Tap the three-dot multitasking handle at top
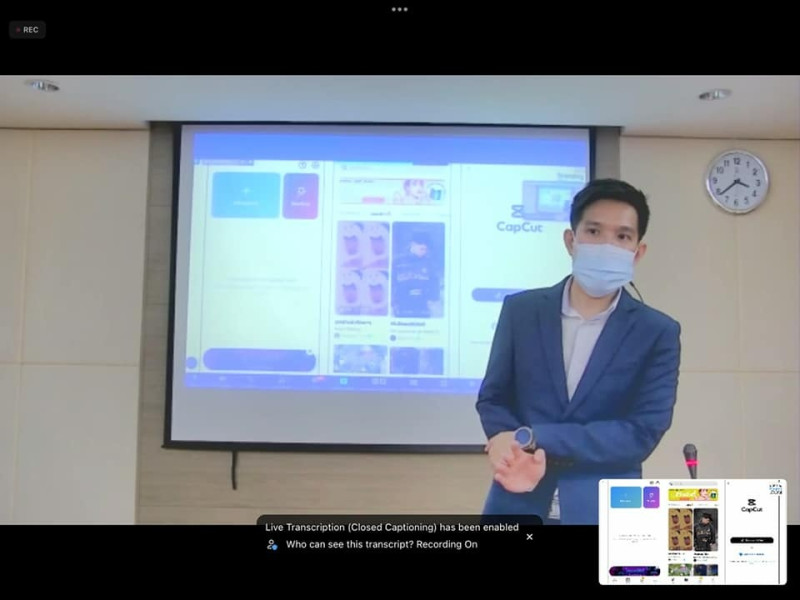The image size is (800, 600). [x=400, y=9]
